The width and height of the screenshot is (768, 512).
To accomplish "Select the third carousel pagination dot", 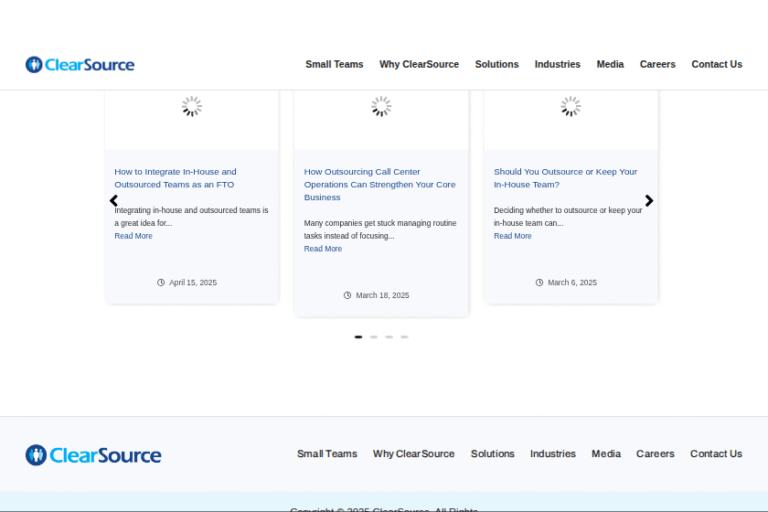I will (x=389, y=337).
